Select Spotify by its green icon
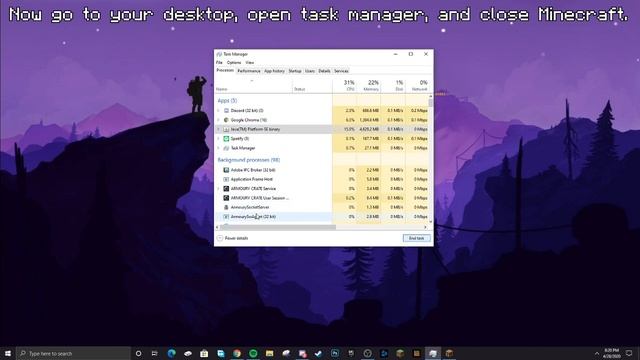This screenshot has height=360, width=640. (226, 139)
